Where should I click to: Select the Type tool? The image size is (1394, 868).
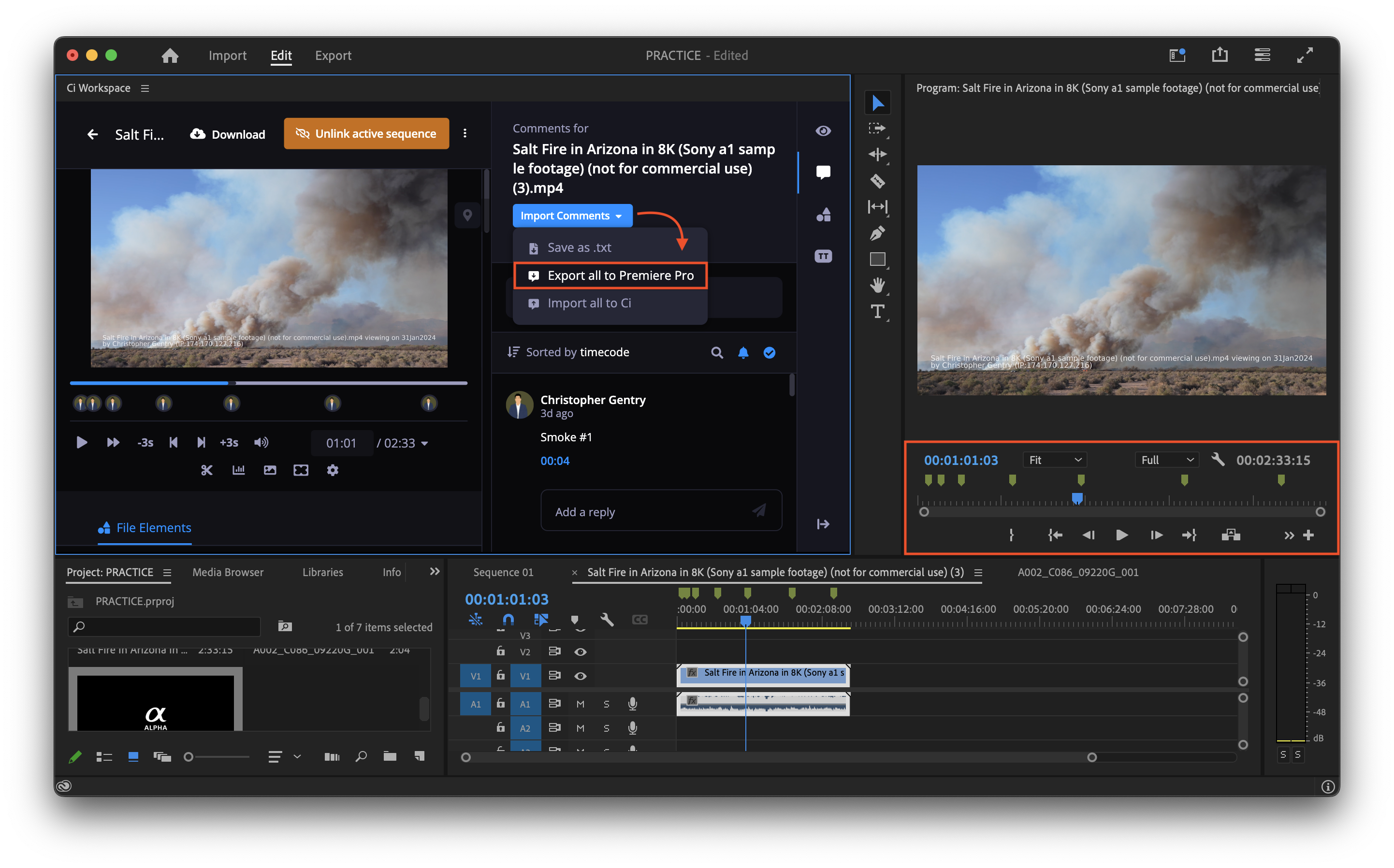coord(878,311)
